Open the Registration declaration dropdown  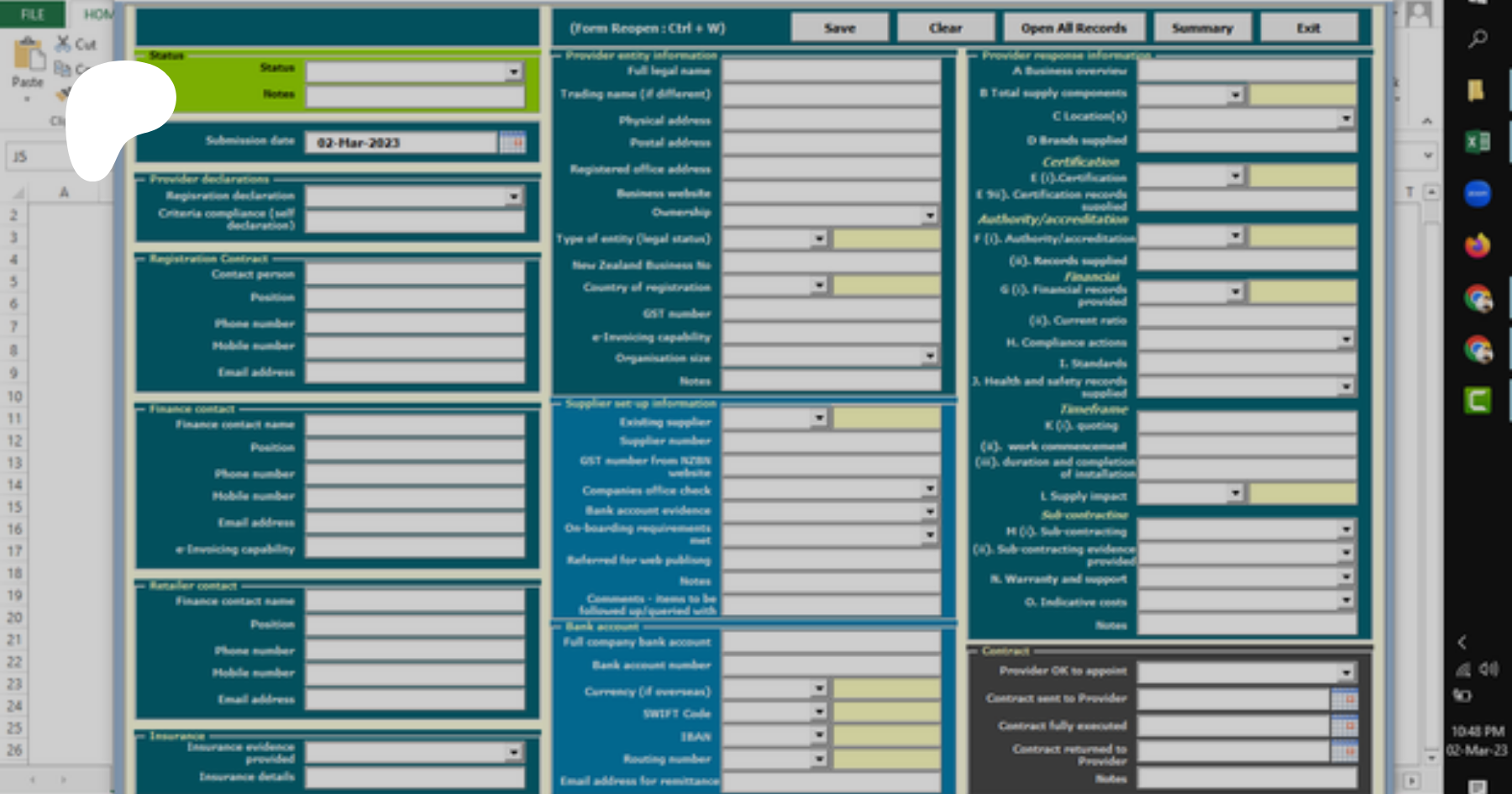514,197
